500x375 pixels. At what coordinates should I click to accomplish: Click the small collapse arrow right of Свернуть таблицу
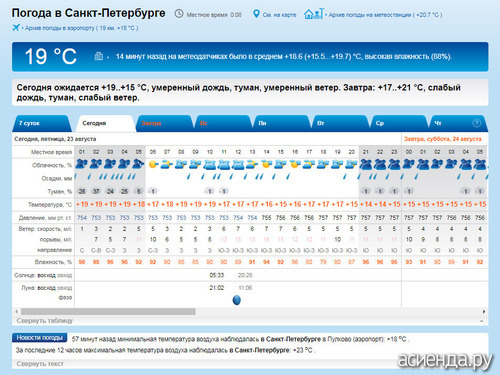pos(481,321)
